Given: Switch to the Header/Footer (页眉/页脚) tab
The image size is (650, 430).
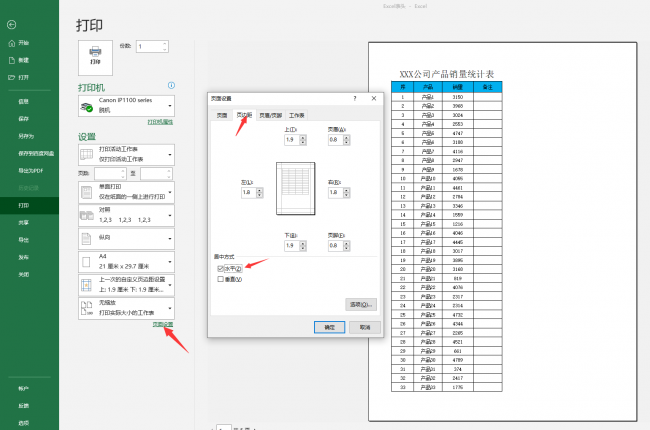Looking at the screenshot, I should pos(270,115).
